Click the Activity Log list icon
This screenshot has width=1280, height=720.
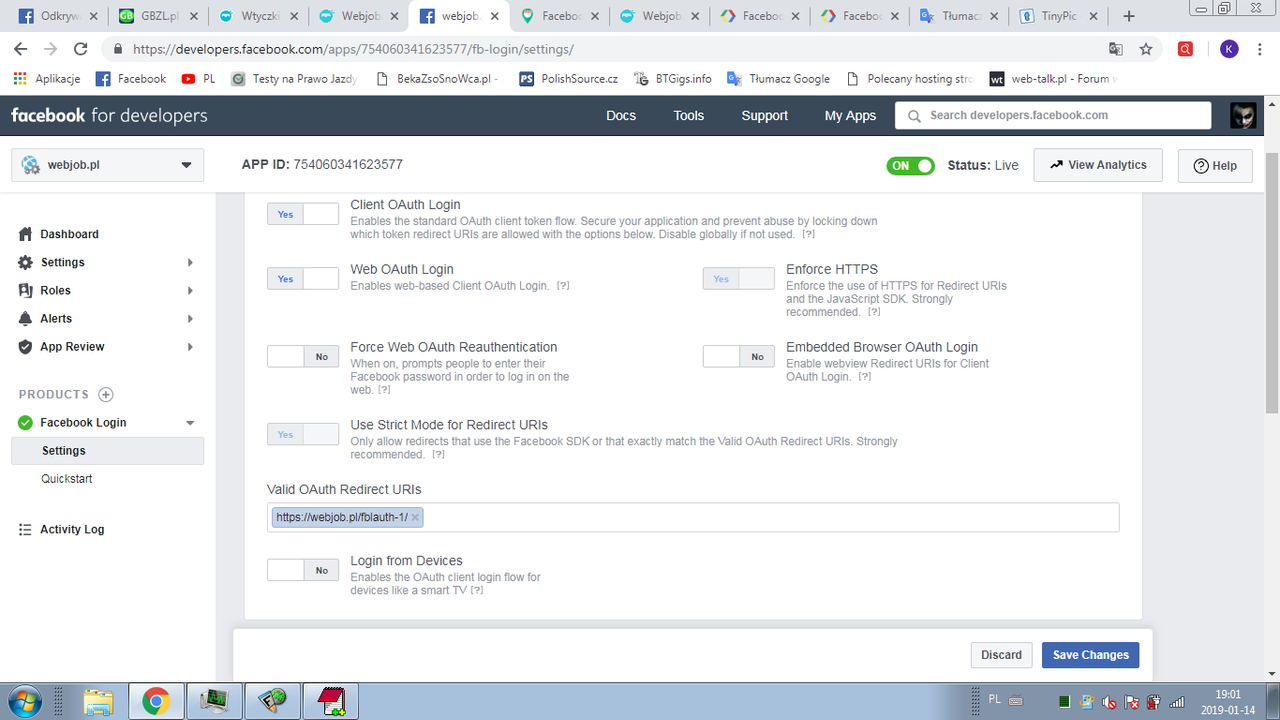click(x=25, y=529)
